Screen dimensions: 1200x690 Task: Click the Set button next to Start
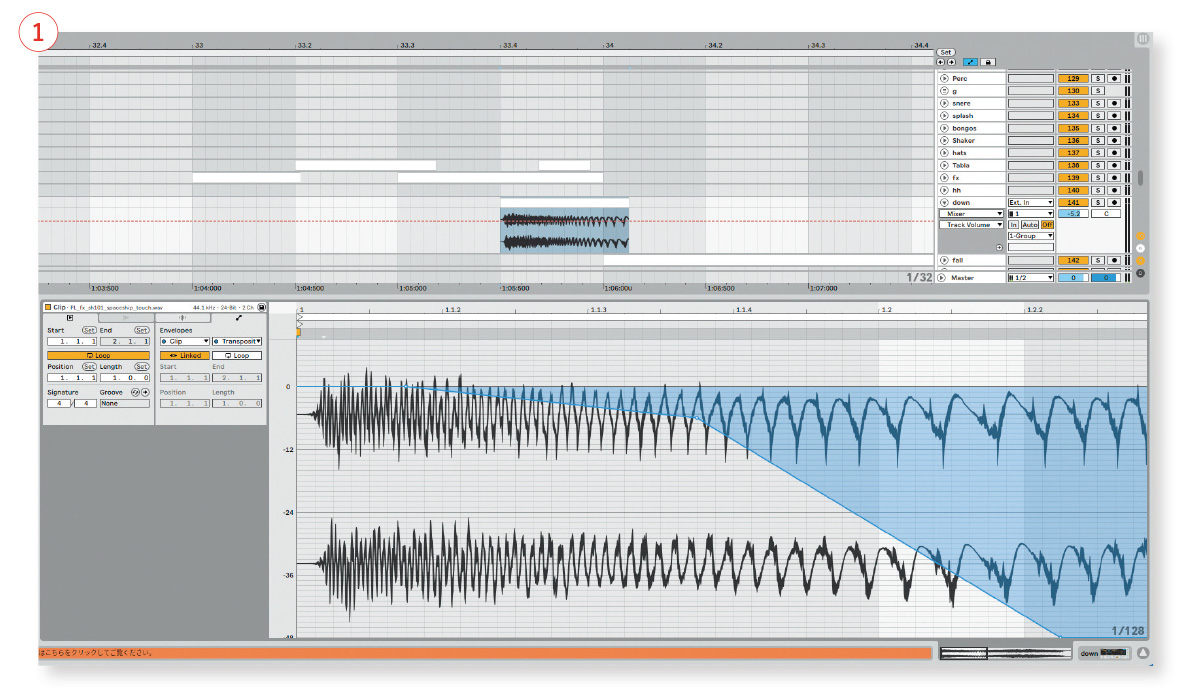tap(89, 330)
